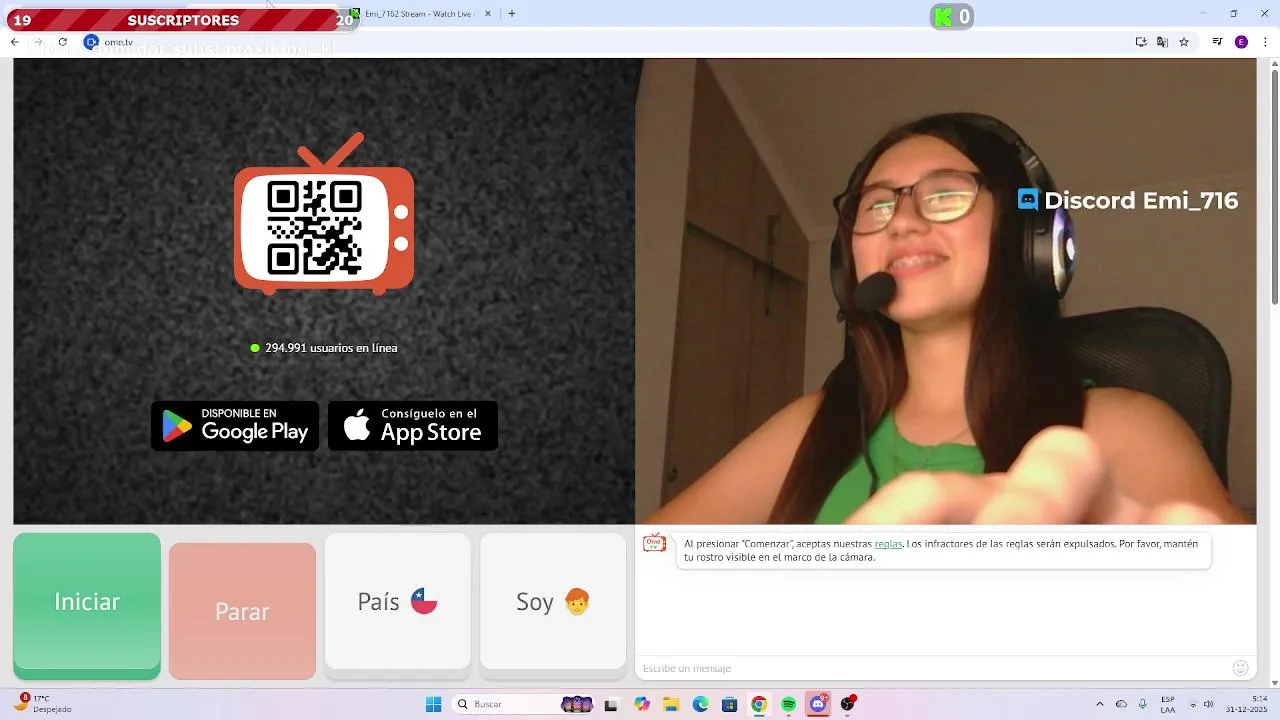1280x720 pixels.
Task: Click the Chile flag icon
Action: 424,601
